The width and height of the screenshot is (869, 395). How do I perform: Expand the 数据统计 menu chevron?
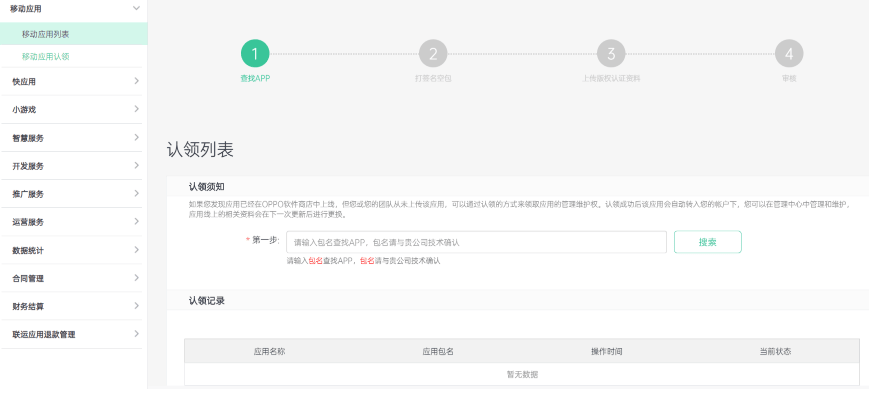[x=136, y=250]
